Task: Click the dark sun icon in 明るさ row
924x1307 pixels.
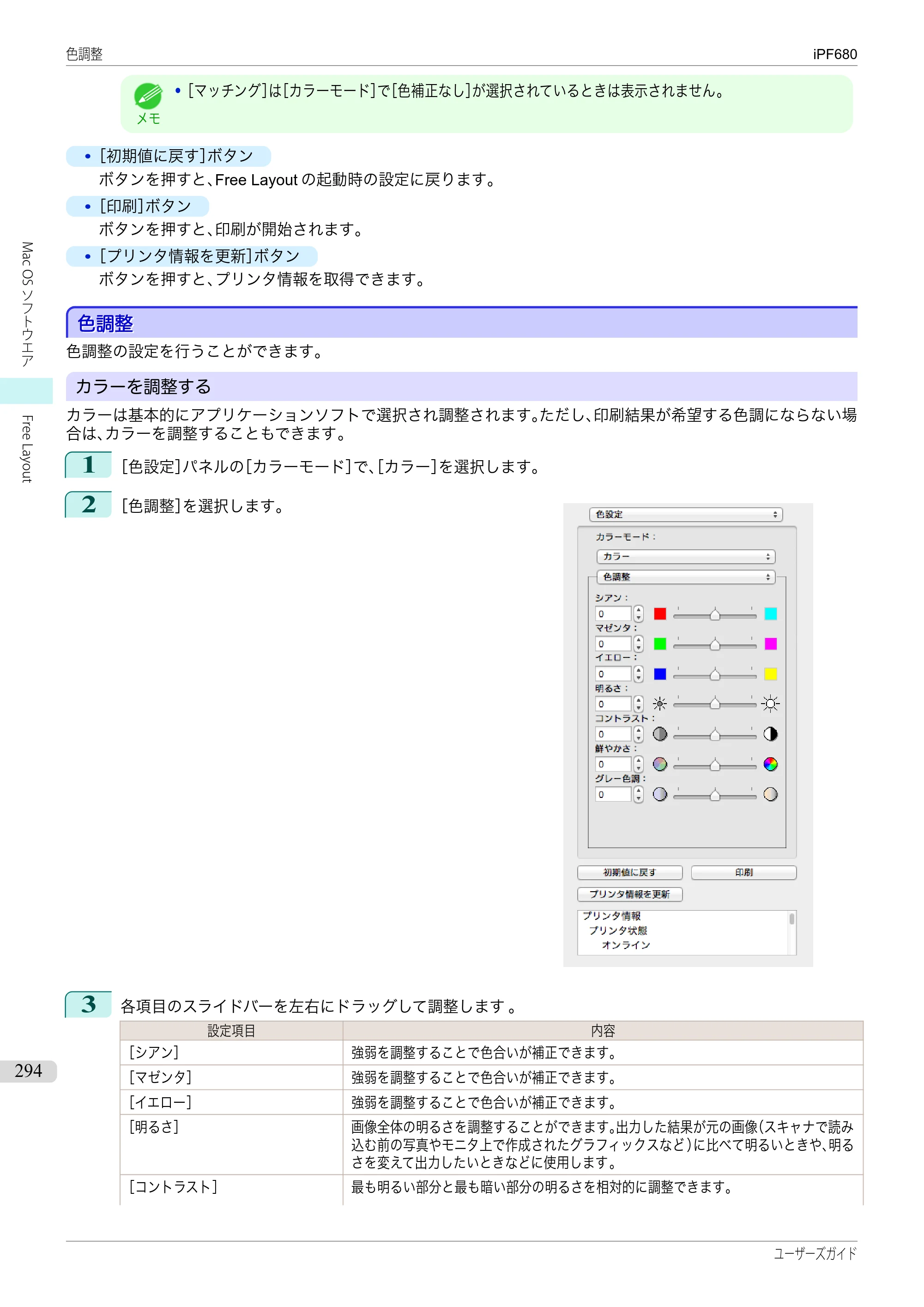Action: point(660,704)
